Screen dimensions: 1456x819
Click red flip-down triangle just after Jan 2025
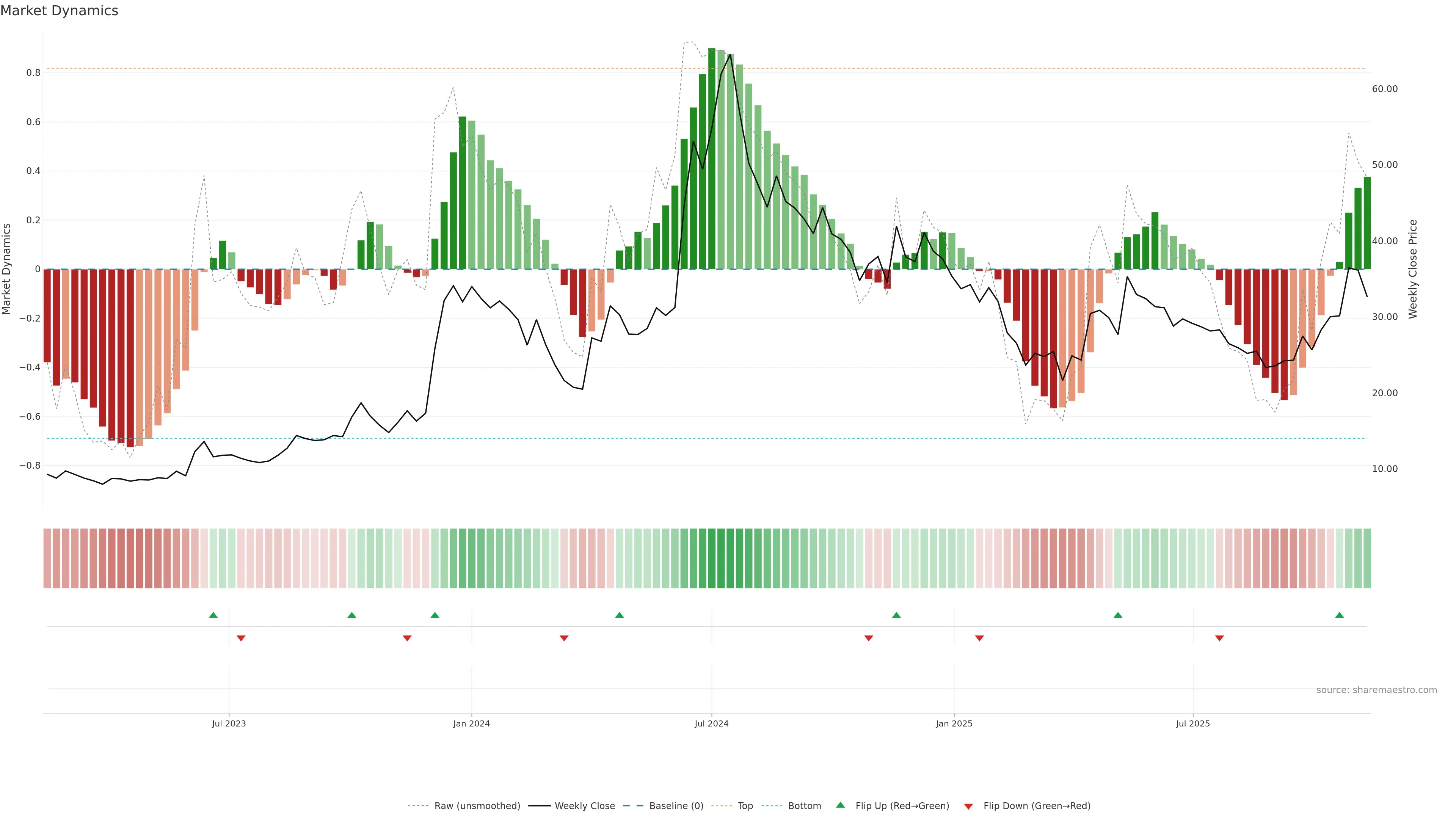click(979, 638)
